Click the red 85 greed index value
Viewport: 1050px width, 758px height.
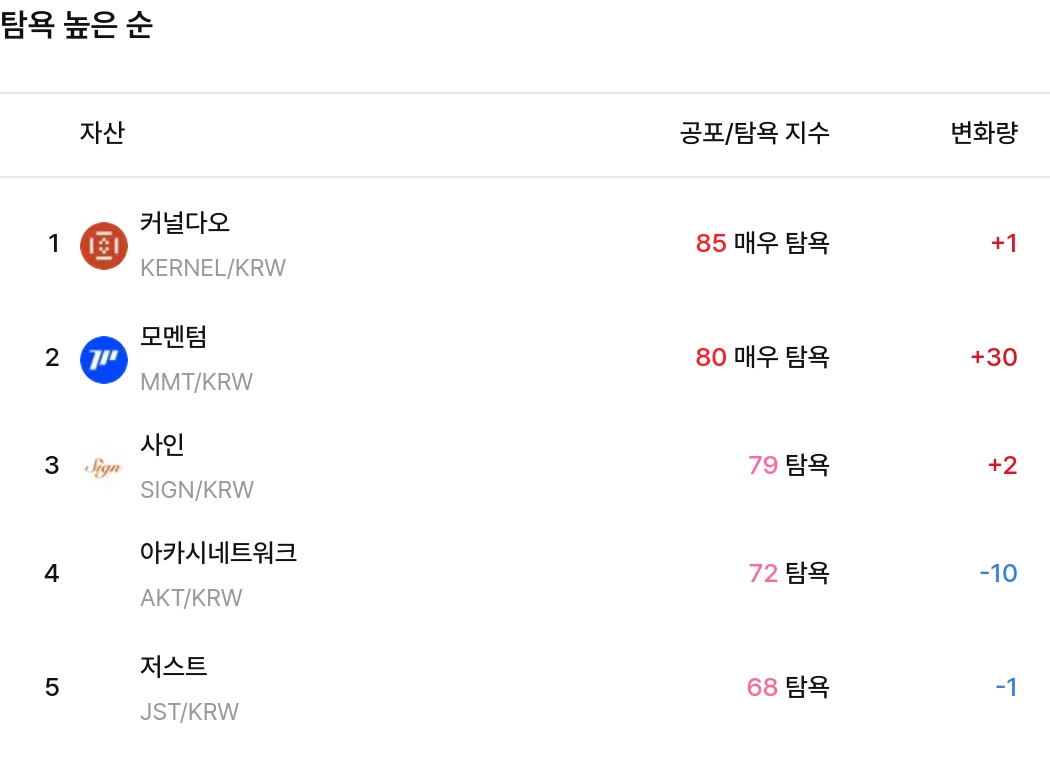(710, 243)
